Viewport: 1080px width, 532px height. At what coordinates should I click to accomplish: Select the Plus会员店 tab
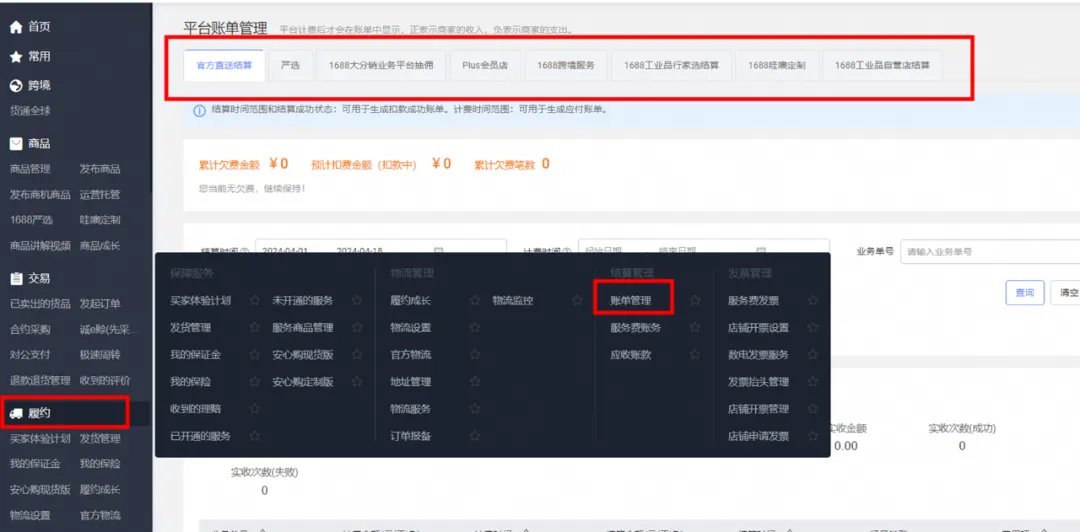(x=485, y=65)
